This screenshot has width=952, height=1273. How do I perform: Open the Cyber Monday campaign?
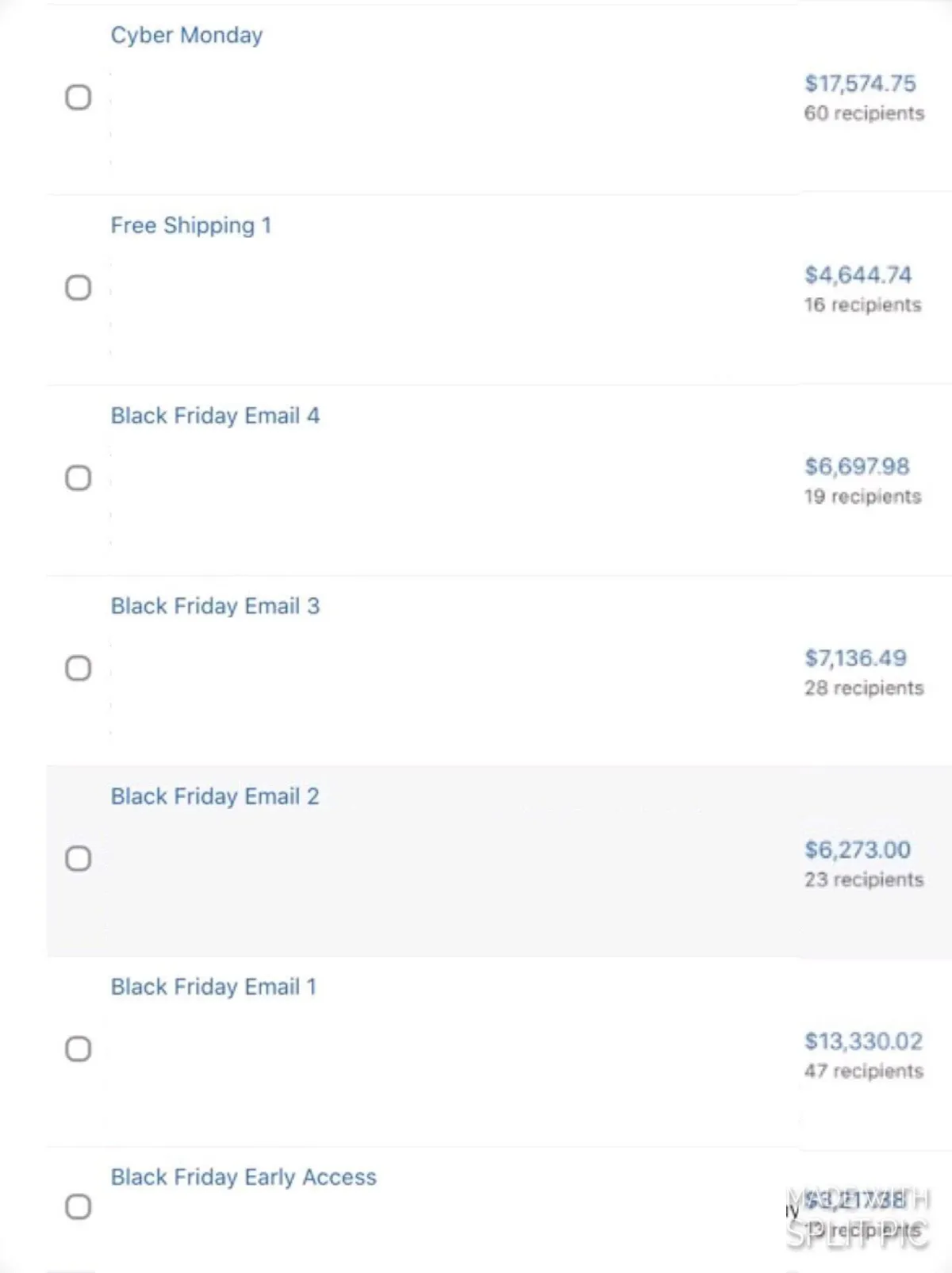click(186, 36)
